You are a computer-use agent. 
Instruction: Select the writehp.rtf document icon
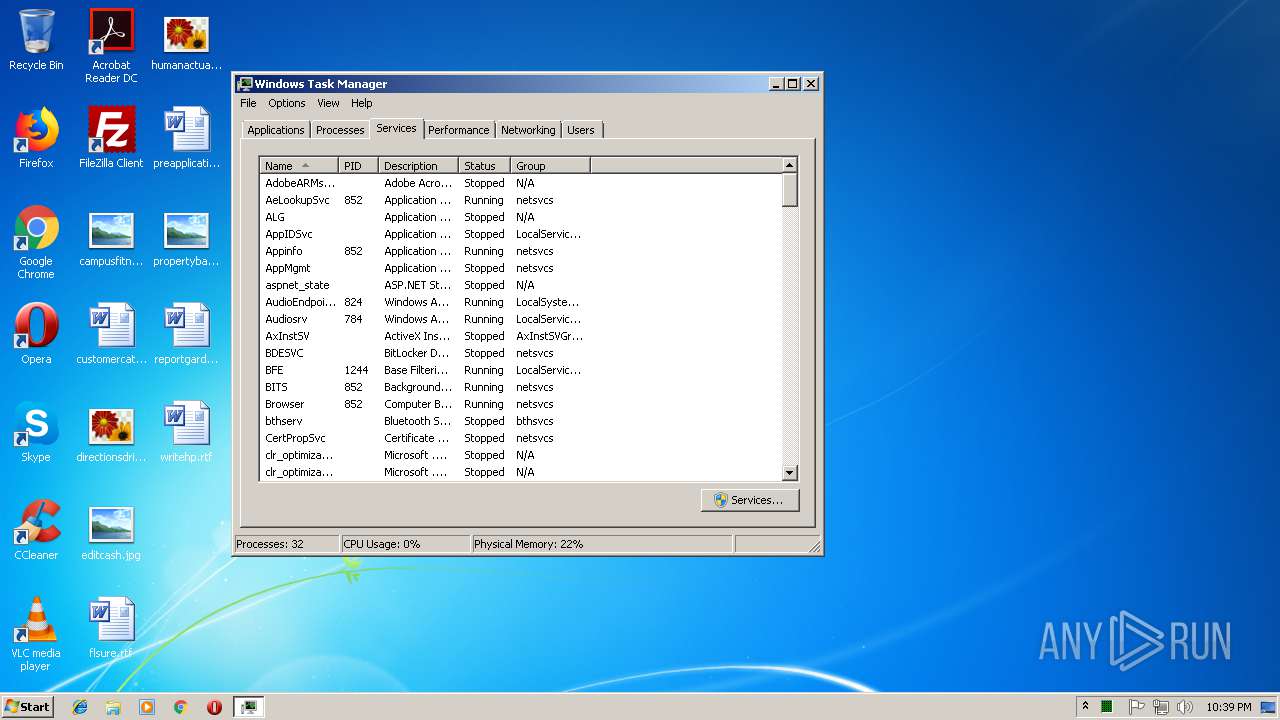coord(186,432)
